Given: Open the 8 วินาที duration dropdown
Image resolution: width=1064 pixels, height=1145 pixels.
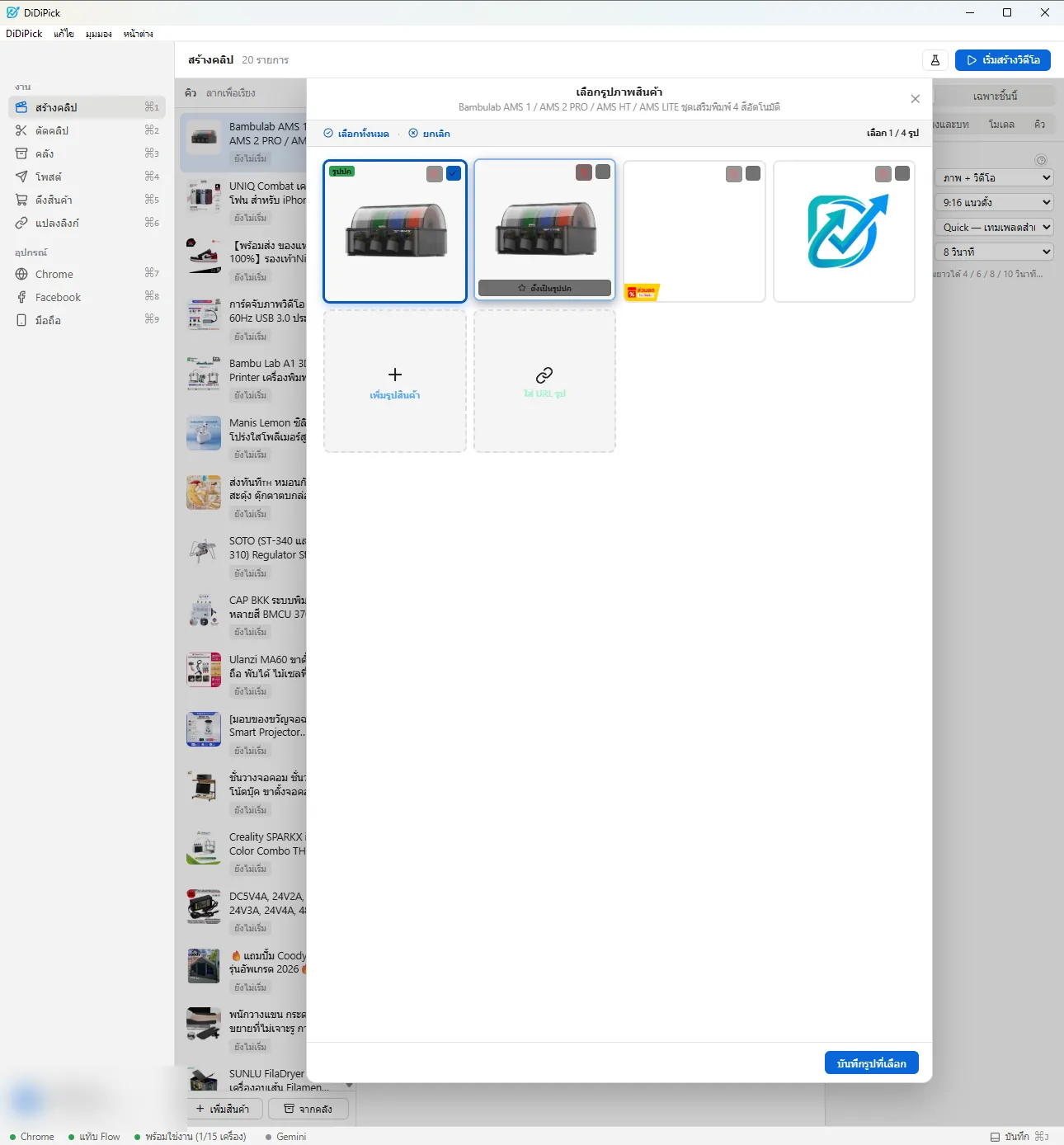Looking at the screenshot, I should (996, 252).
